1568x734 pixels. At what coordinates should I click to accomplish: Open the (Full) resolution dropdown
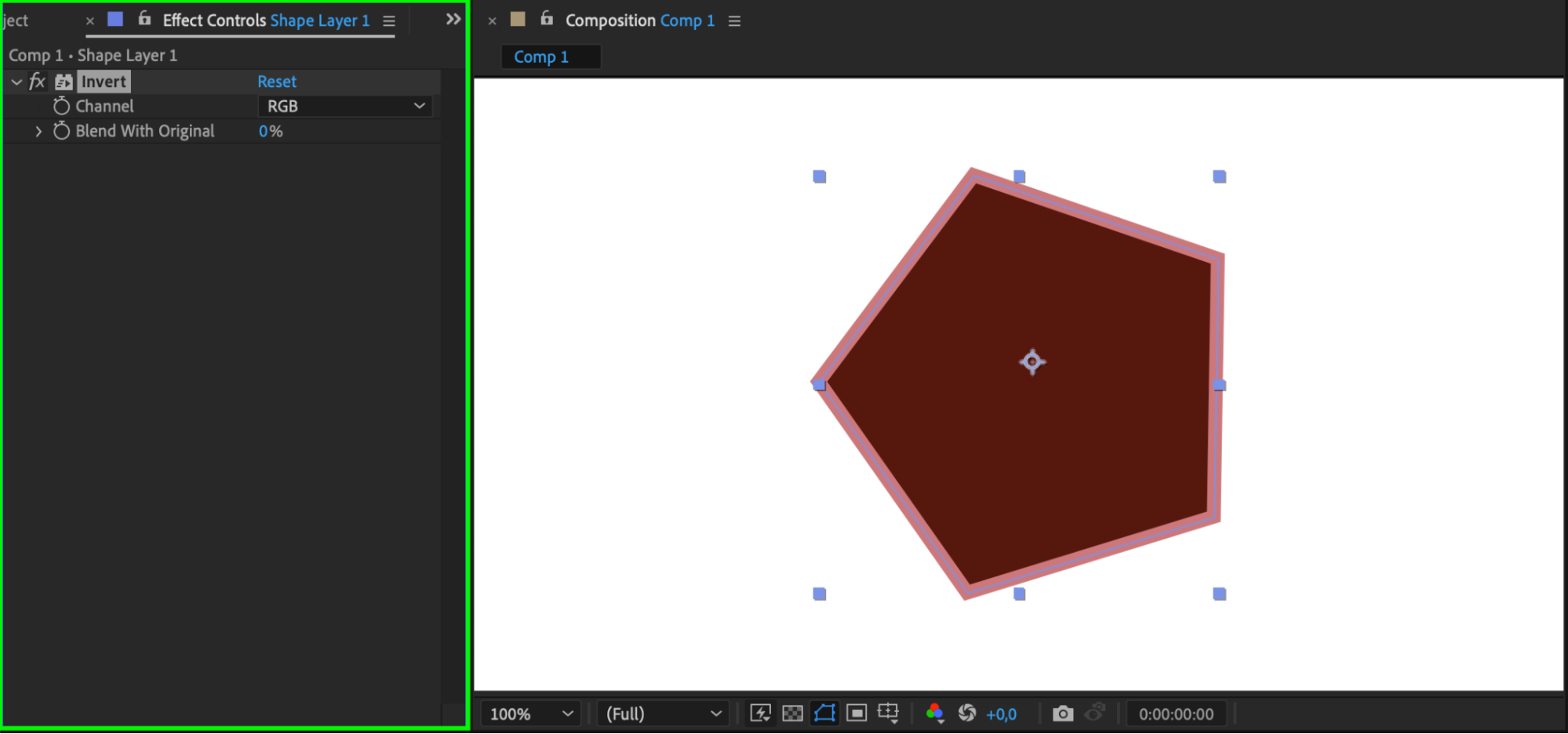(663, 714)
